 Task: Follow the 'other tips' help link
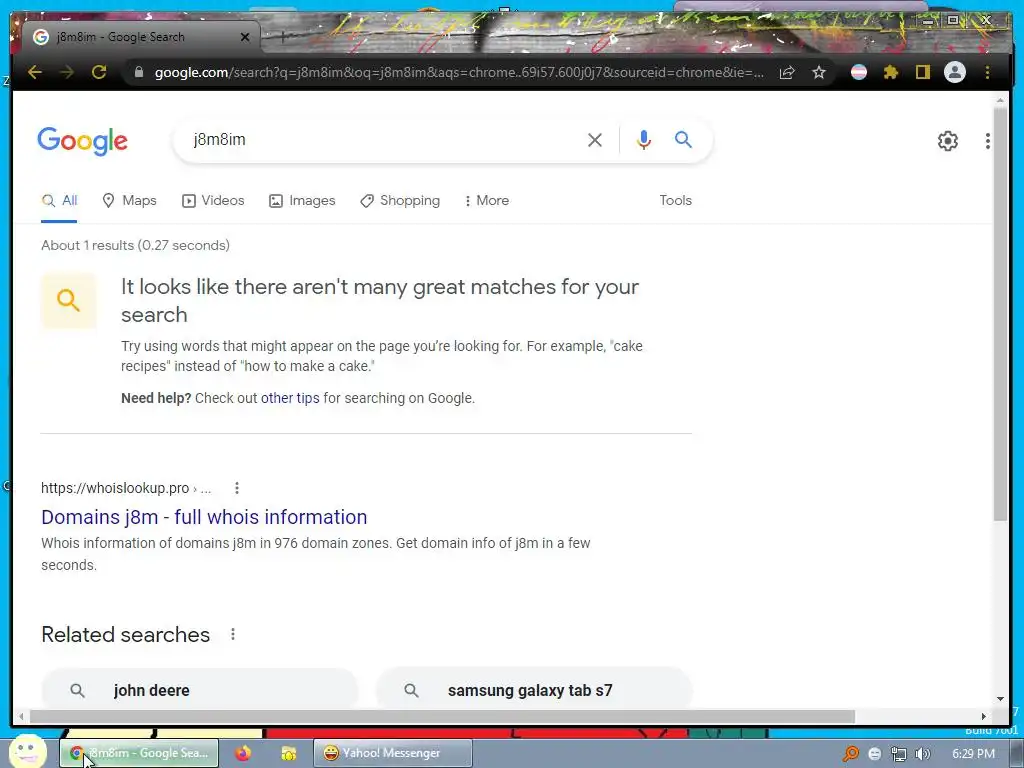pyautogui.click(x=290, y=398)
